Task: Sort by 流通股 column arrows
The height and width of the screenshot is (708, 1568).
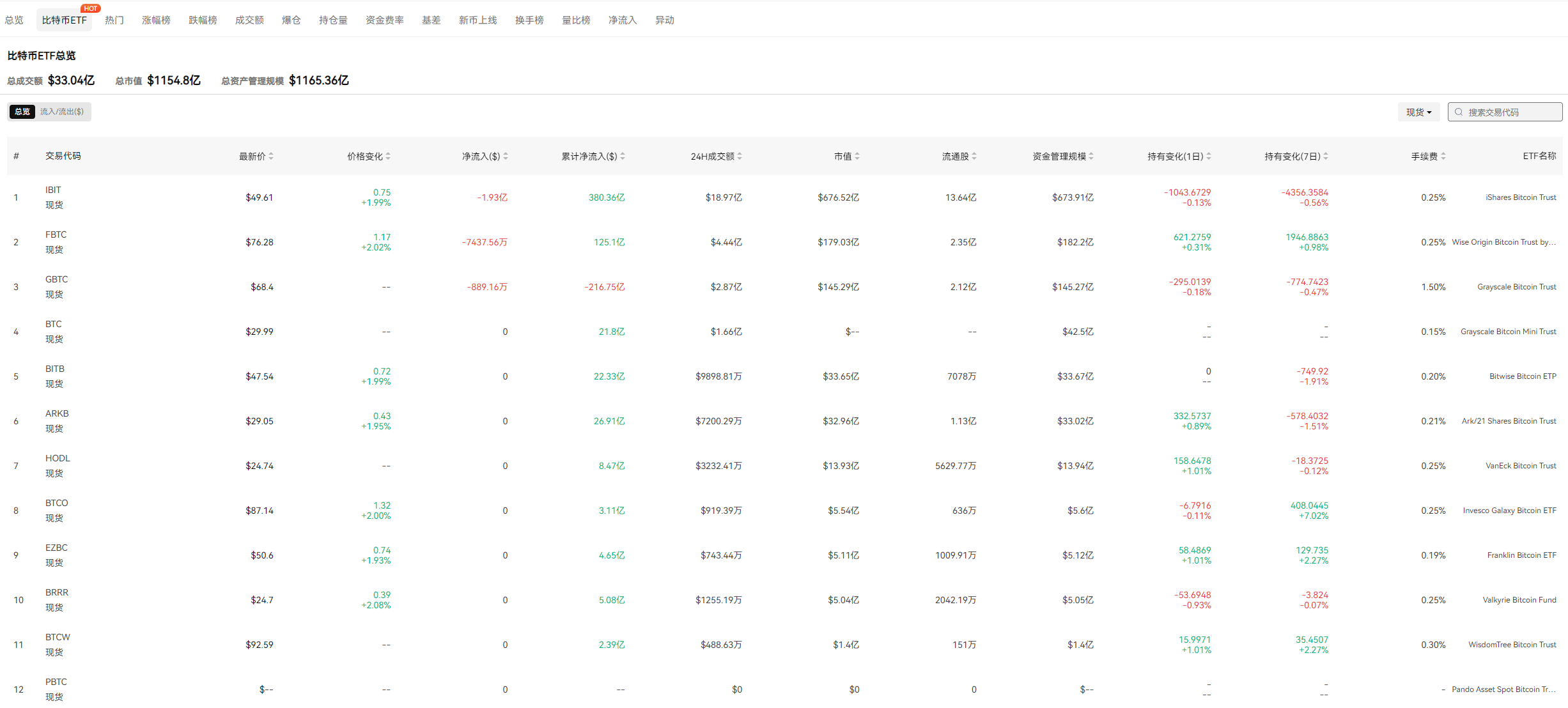Action: [x=974, y=157]
